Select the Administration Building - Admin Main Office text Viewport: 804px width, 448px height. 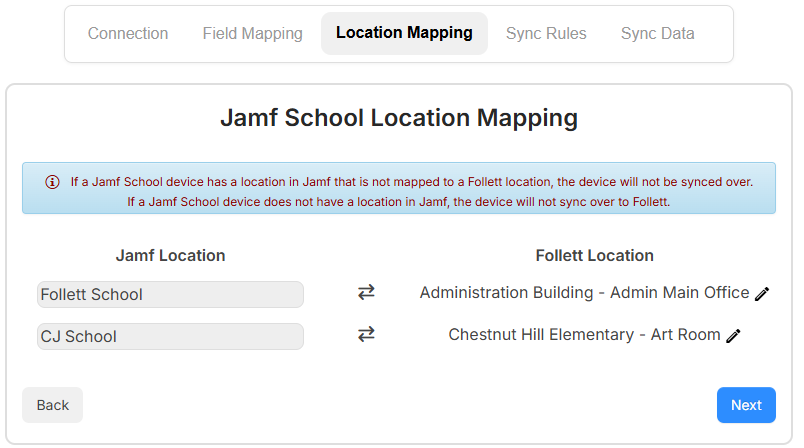585,292
